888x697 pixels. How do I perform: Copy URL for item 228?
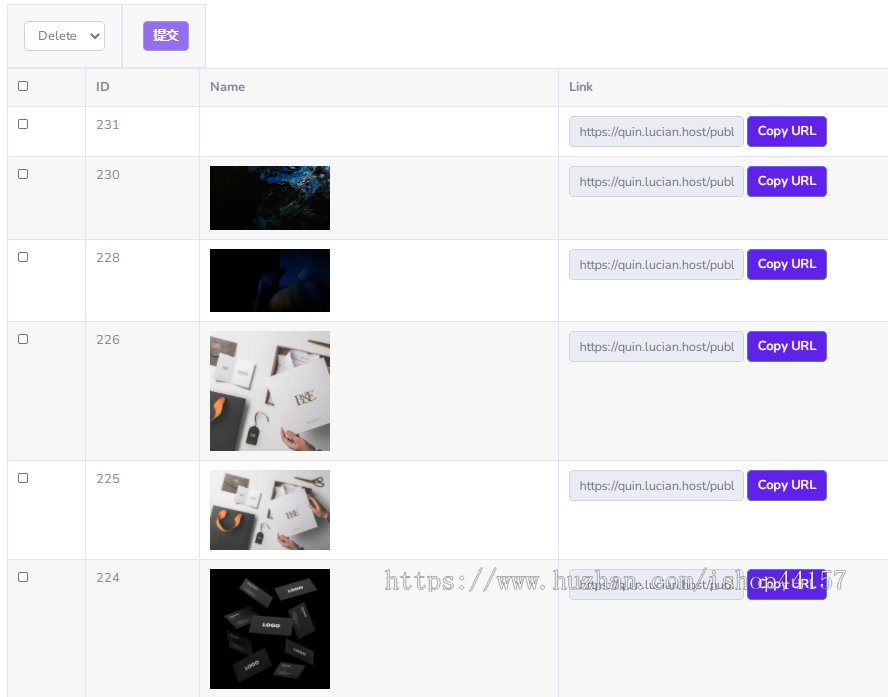click(787, 264)
